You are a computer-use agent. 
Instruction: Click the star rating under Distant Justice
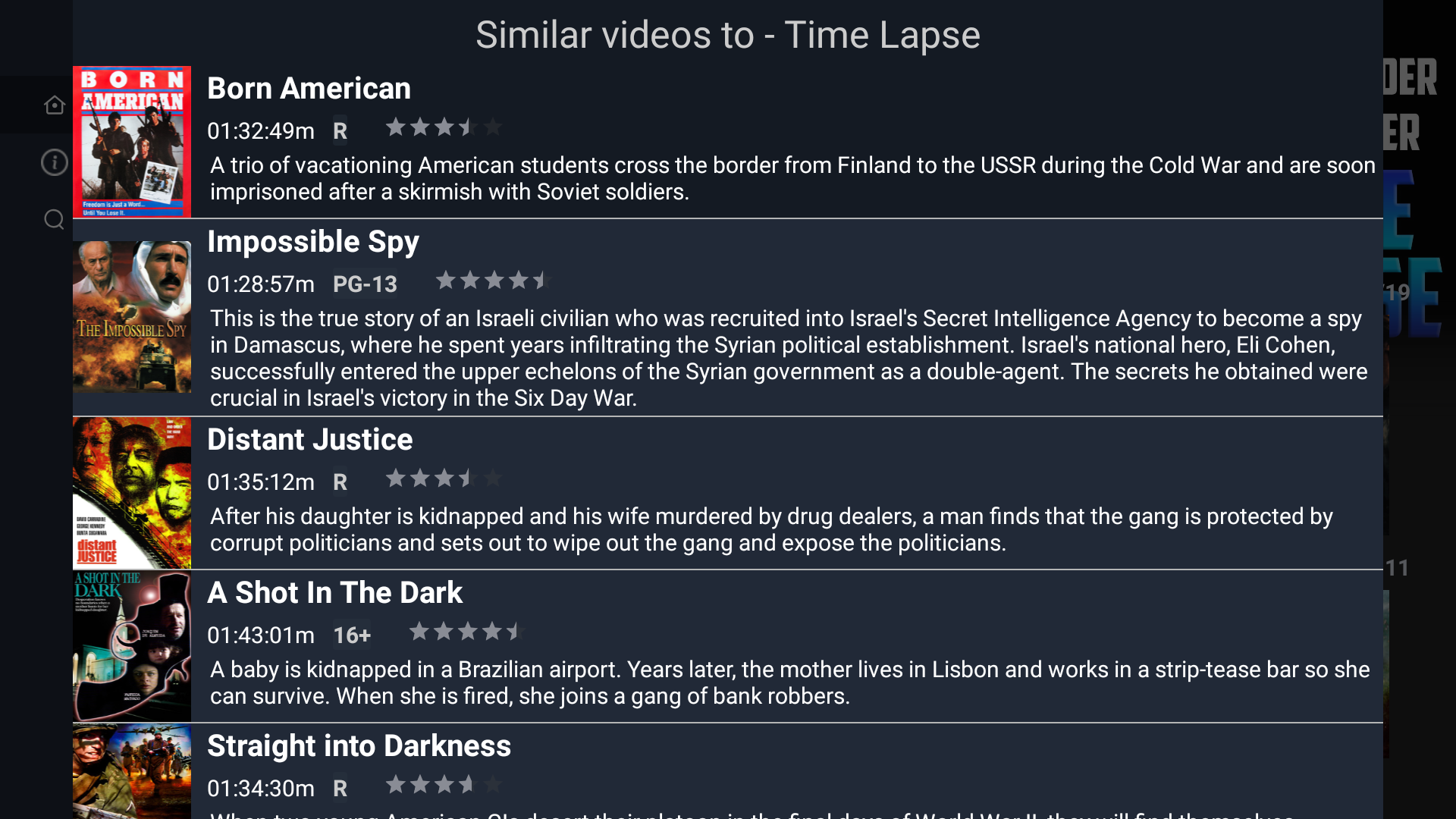[444, 479]
